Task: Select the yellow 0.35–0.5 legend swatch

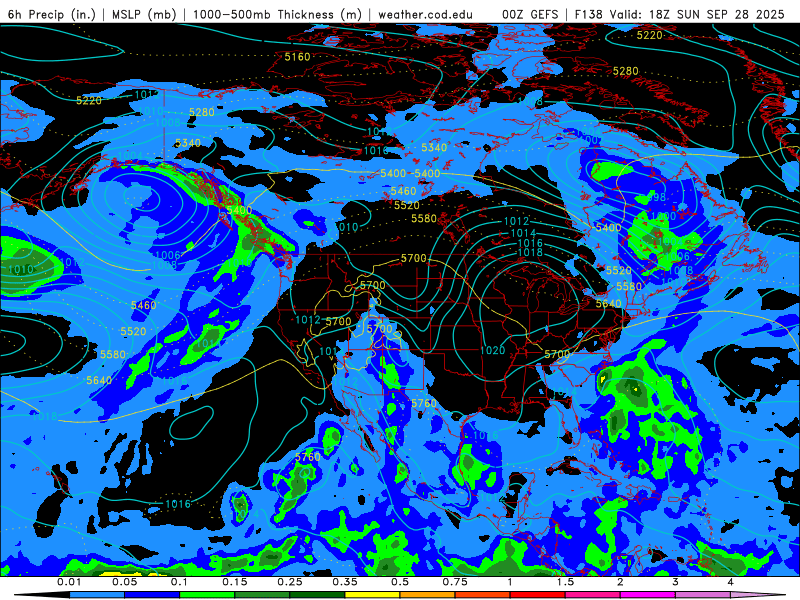Action: click(x=372, y=595)
